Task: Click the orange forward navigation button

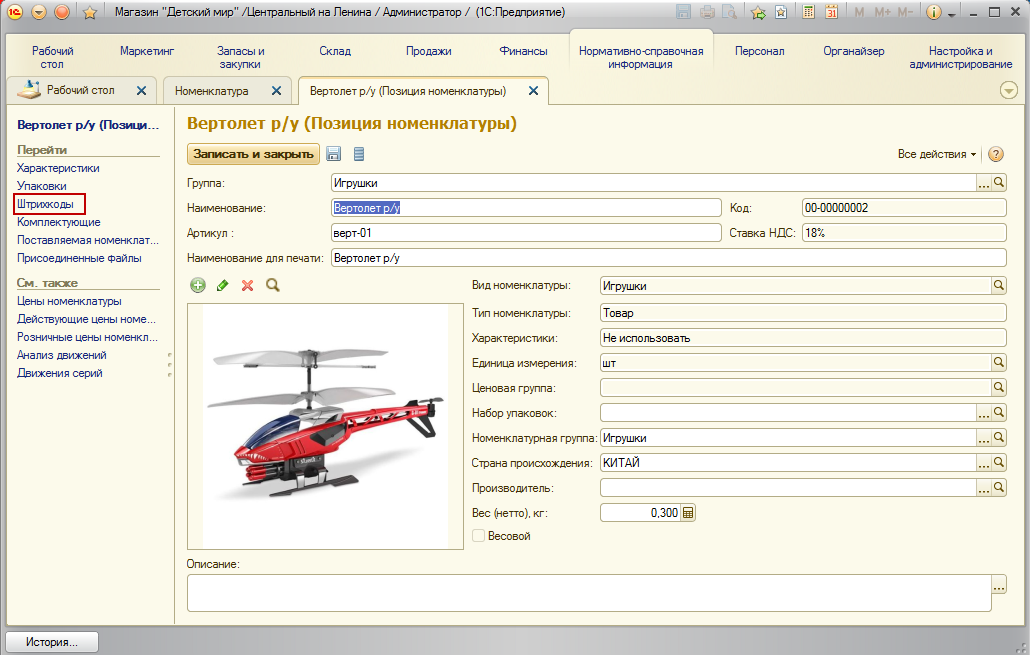Action: coord(62,12)
